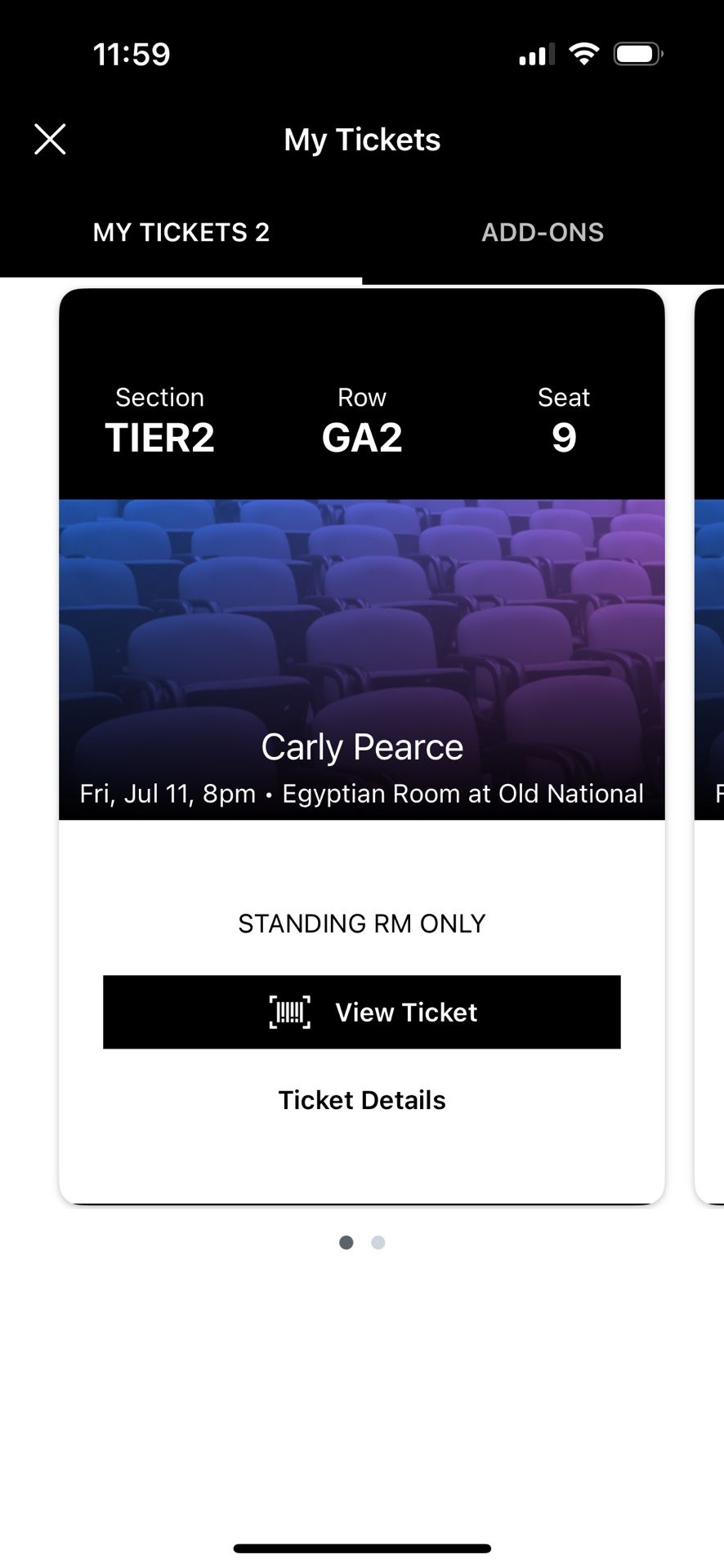Viewport: 724px width, 1568px height.
Task: Tap the Seat 9 label
Action: (x=564, y=422)
